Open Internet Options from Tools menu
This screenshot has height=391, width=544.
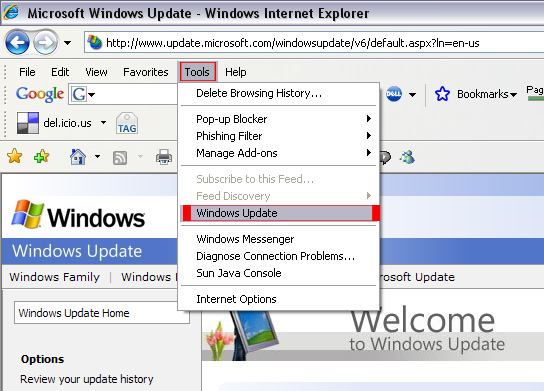pyautogui.click(x=278, y=299)
